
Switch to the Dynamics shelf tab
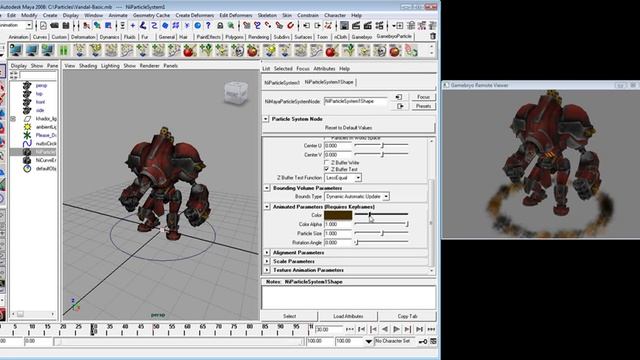pyautogui.click(x=109, y=37)
